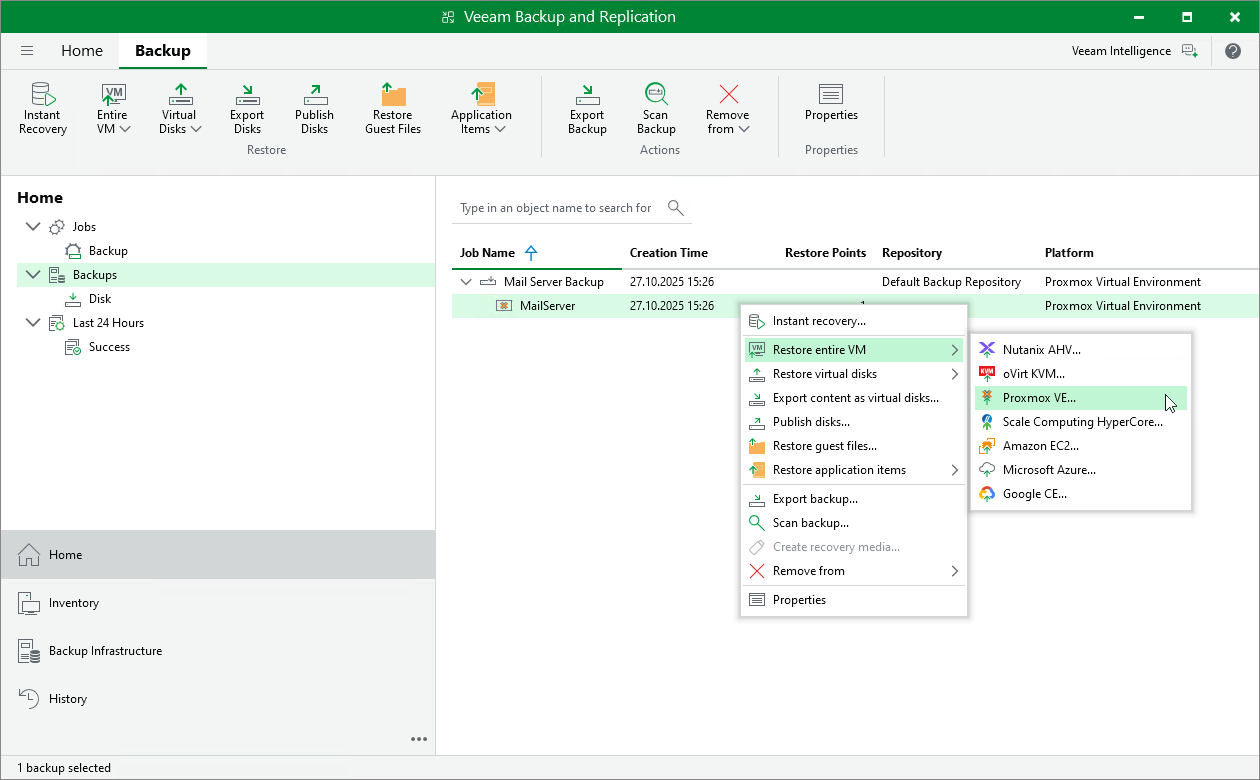Choose Microsoft Azure restore option

click(x=1048, y=470)
